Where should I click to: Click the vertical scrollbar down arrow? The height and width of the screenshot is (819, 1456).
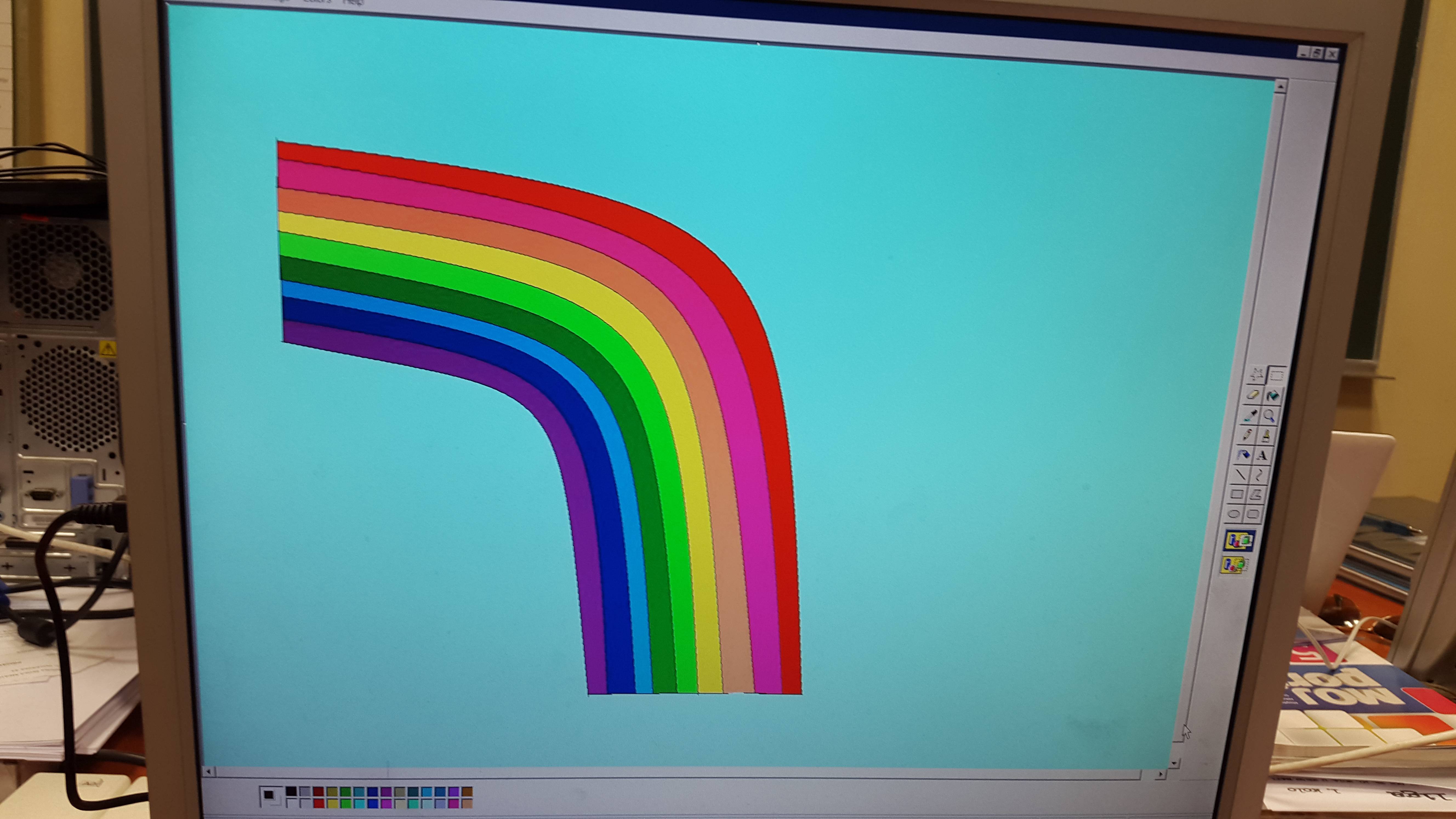pos(1174,763)
